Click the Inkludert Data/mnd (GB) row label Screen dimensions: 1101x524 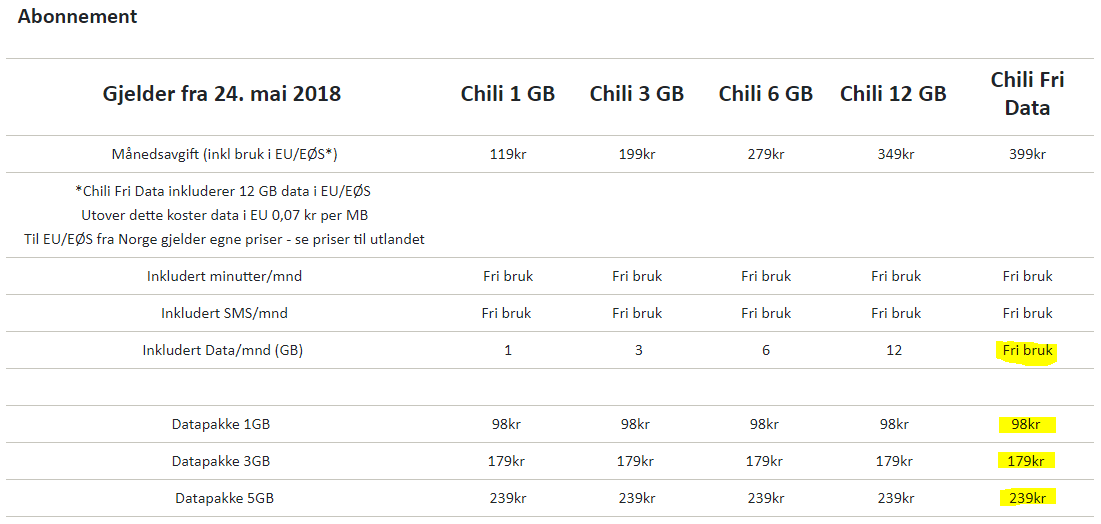223,351
